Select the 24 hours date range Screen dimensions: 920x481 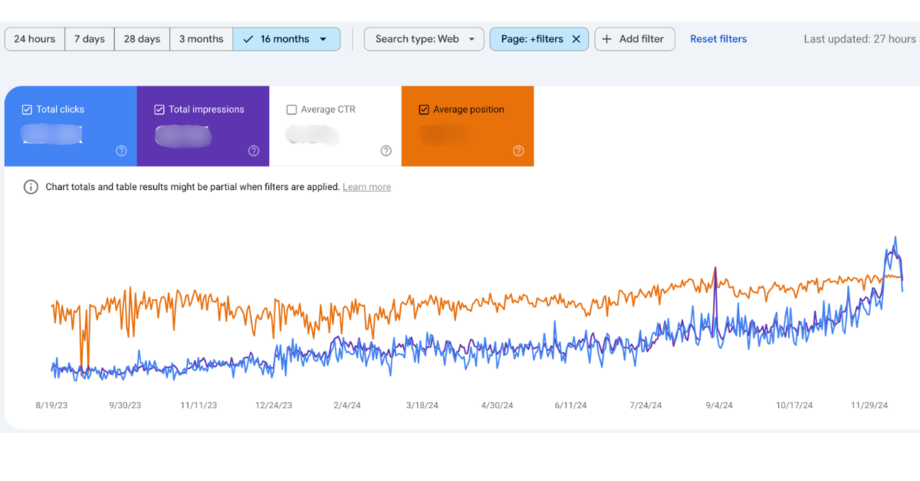35,39
